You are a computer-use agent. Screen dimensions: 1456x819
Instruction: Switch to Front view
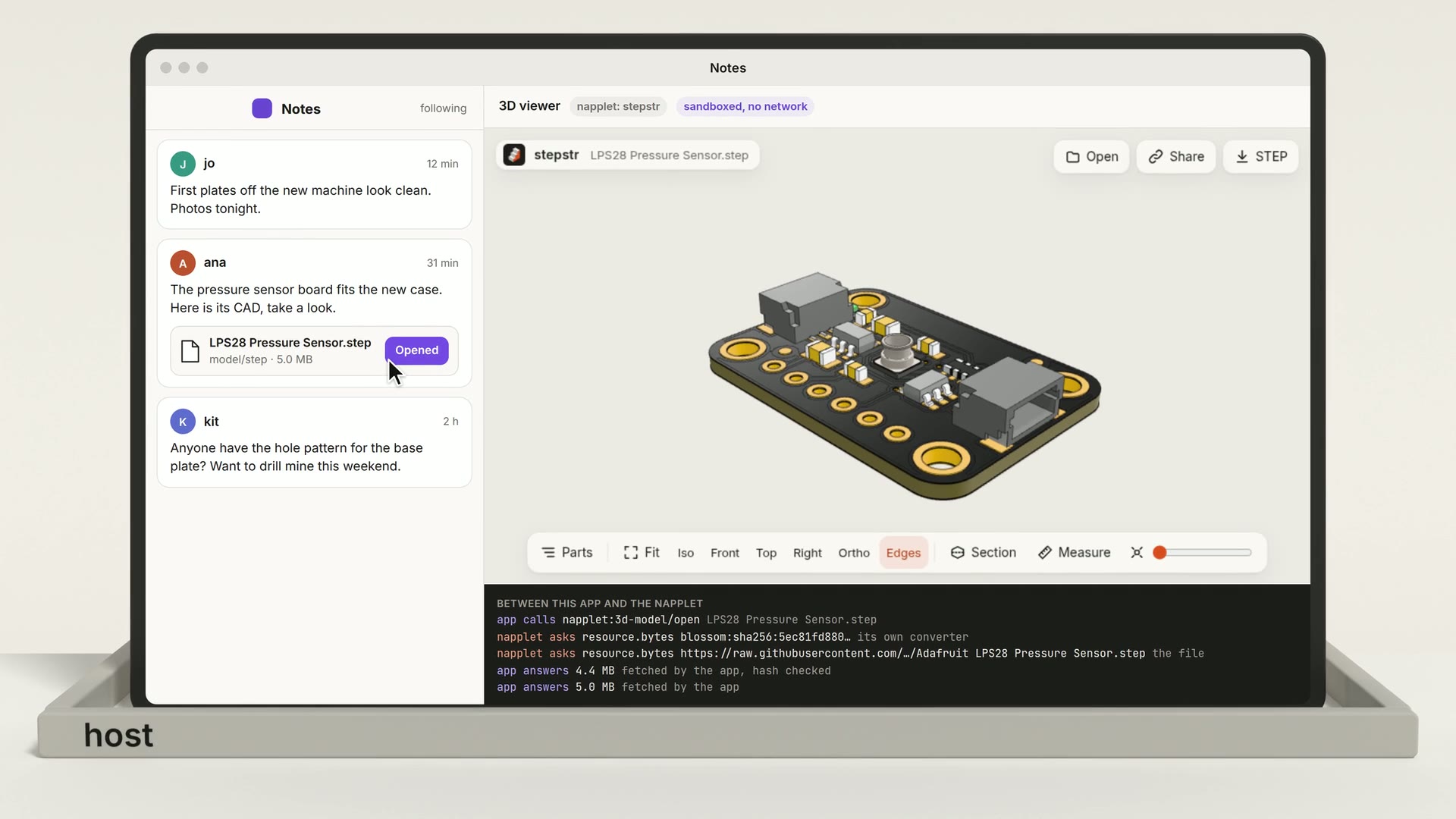click(725, 553)
